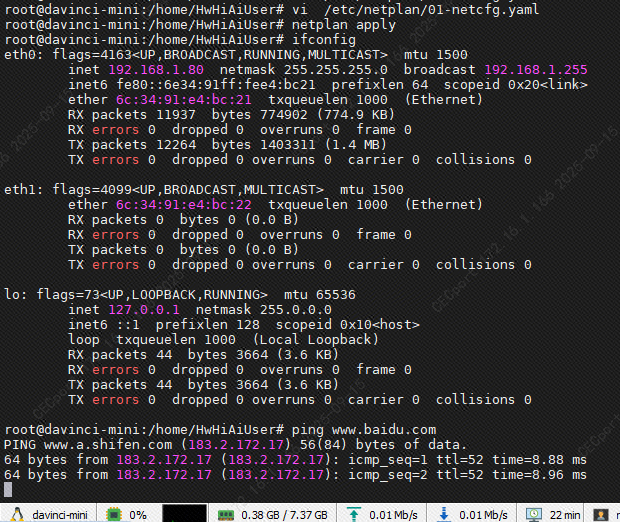Click the 'icmp_seq=2' text

[388, 475]
